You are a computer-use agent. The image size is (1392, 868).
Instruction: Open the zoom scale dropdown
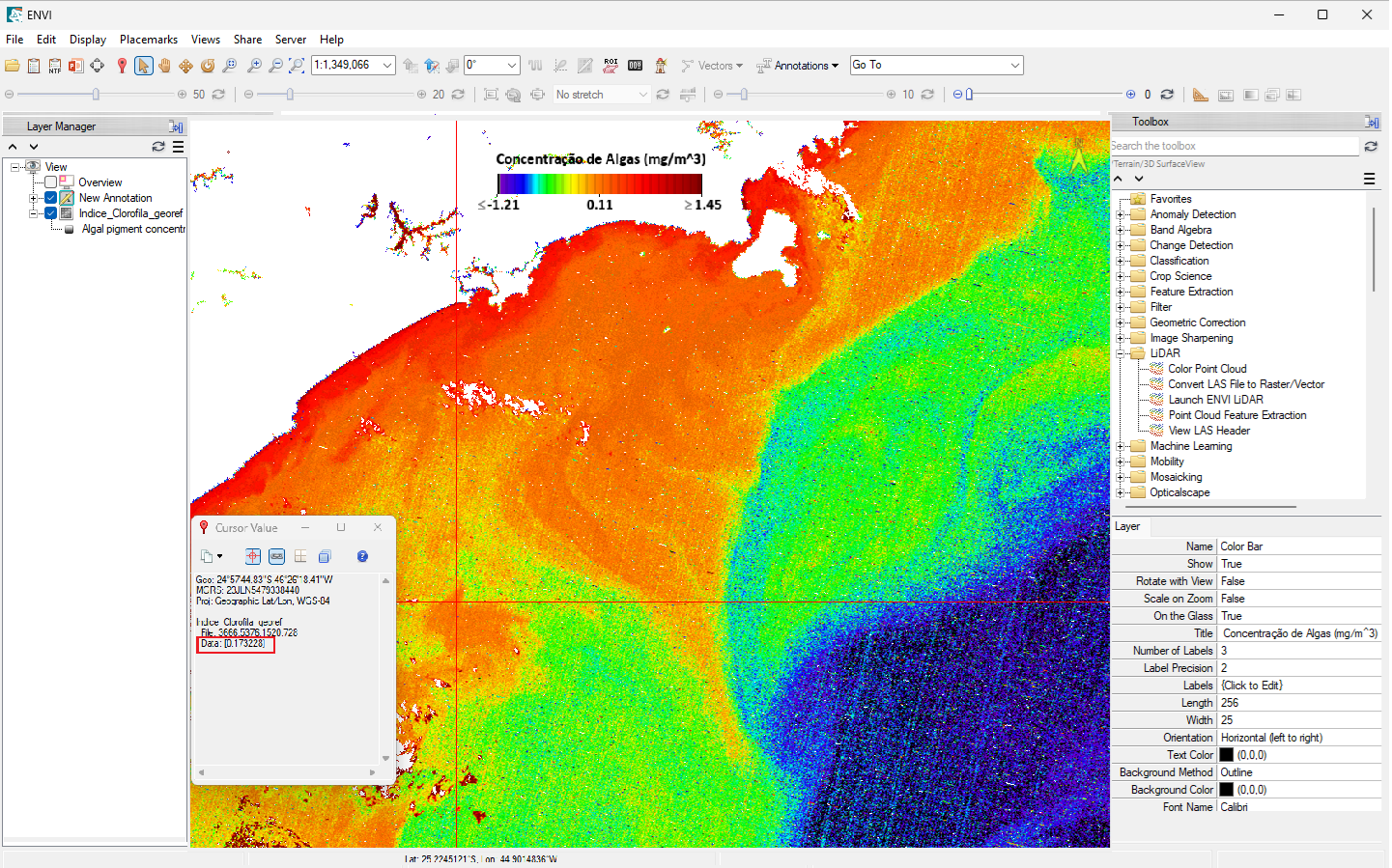point(387,66)
